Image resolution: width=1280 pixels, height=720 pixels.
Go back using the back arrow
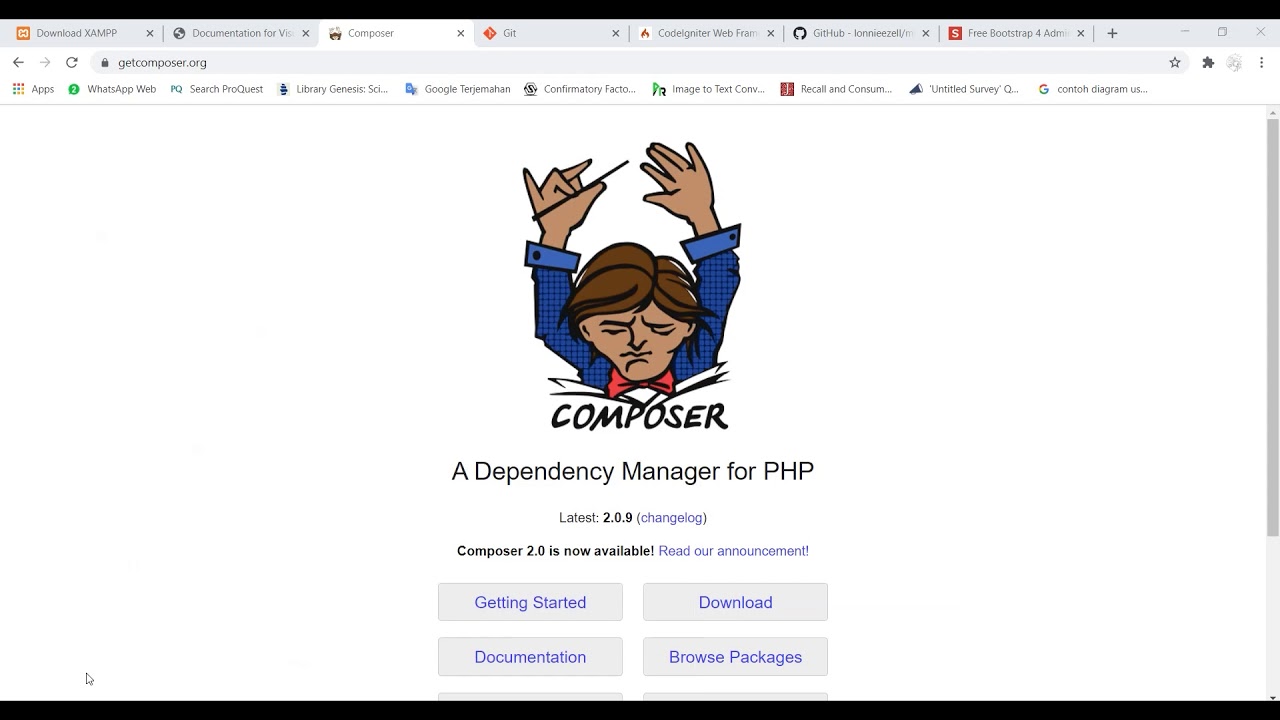18,62
